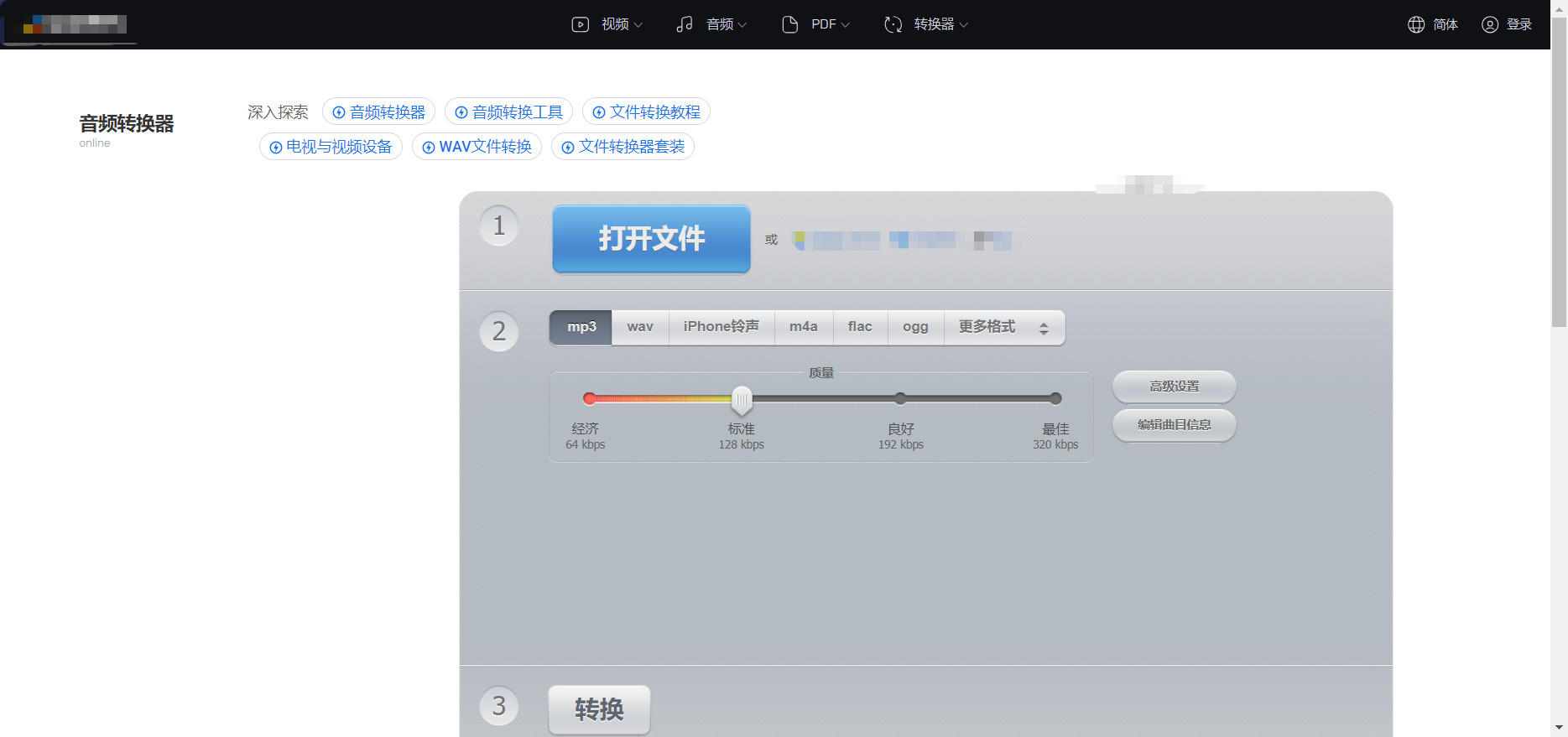Open the 音频转换工具 explore link

pos(508,112)
